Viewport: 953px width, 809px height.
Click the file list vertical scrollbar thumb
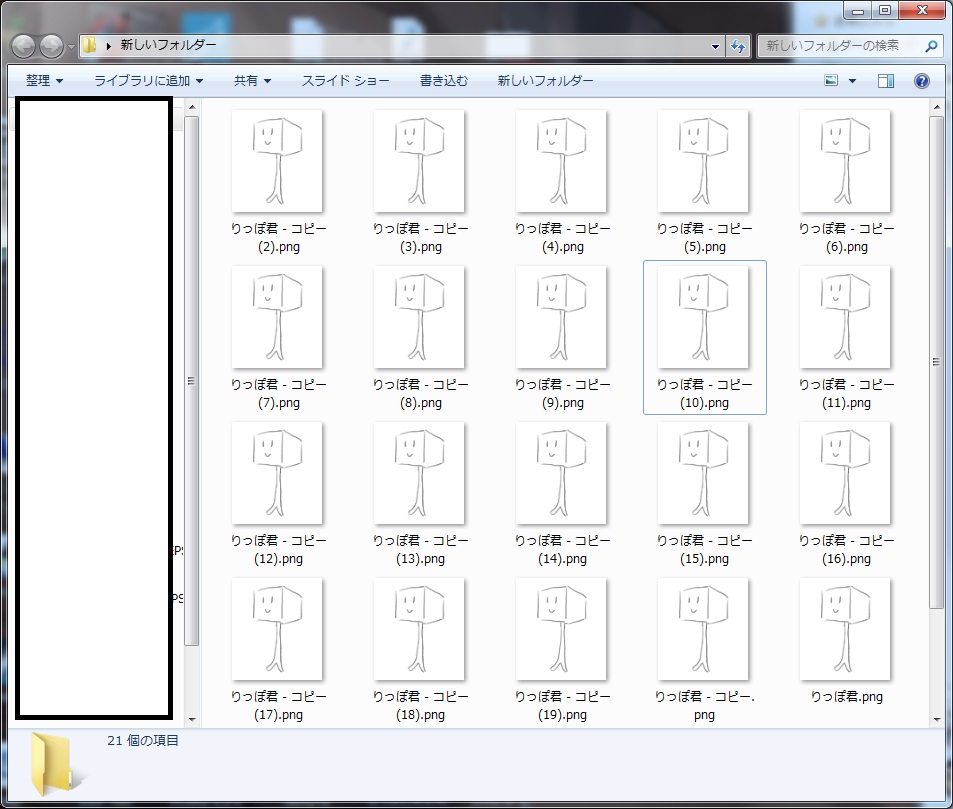coord(937,362)
